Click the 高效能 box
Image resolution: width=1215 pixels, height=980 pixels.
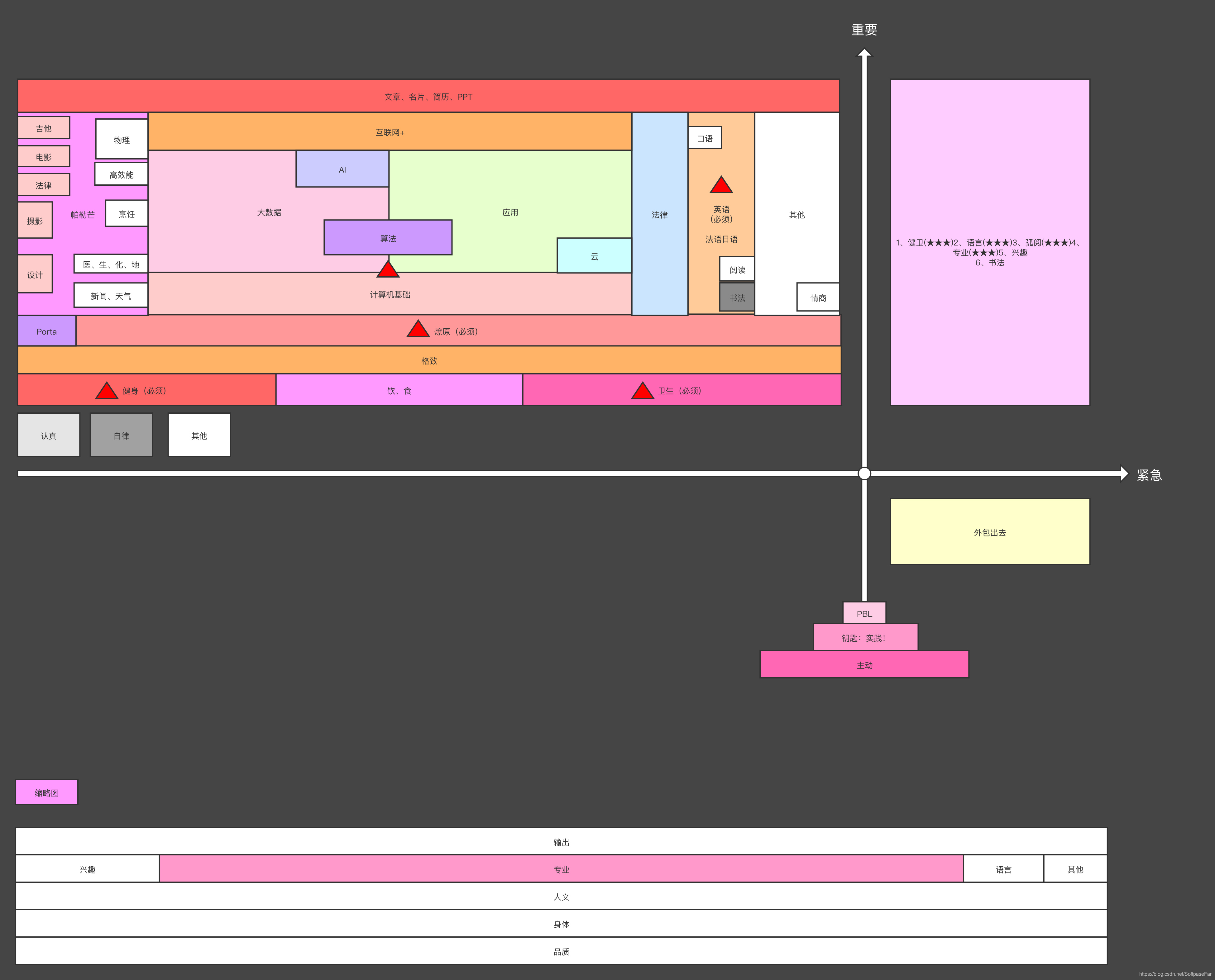122,174
